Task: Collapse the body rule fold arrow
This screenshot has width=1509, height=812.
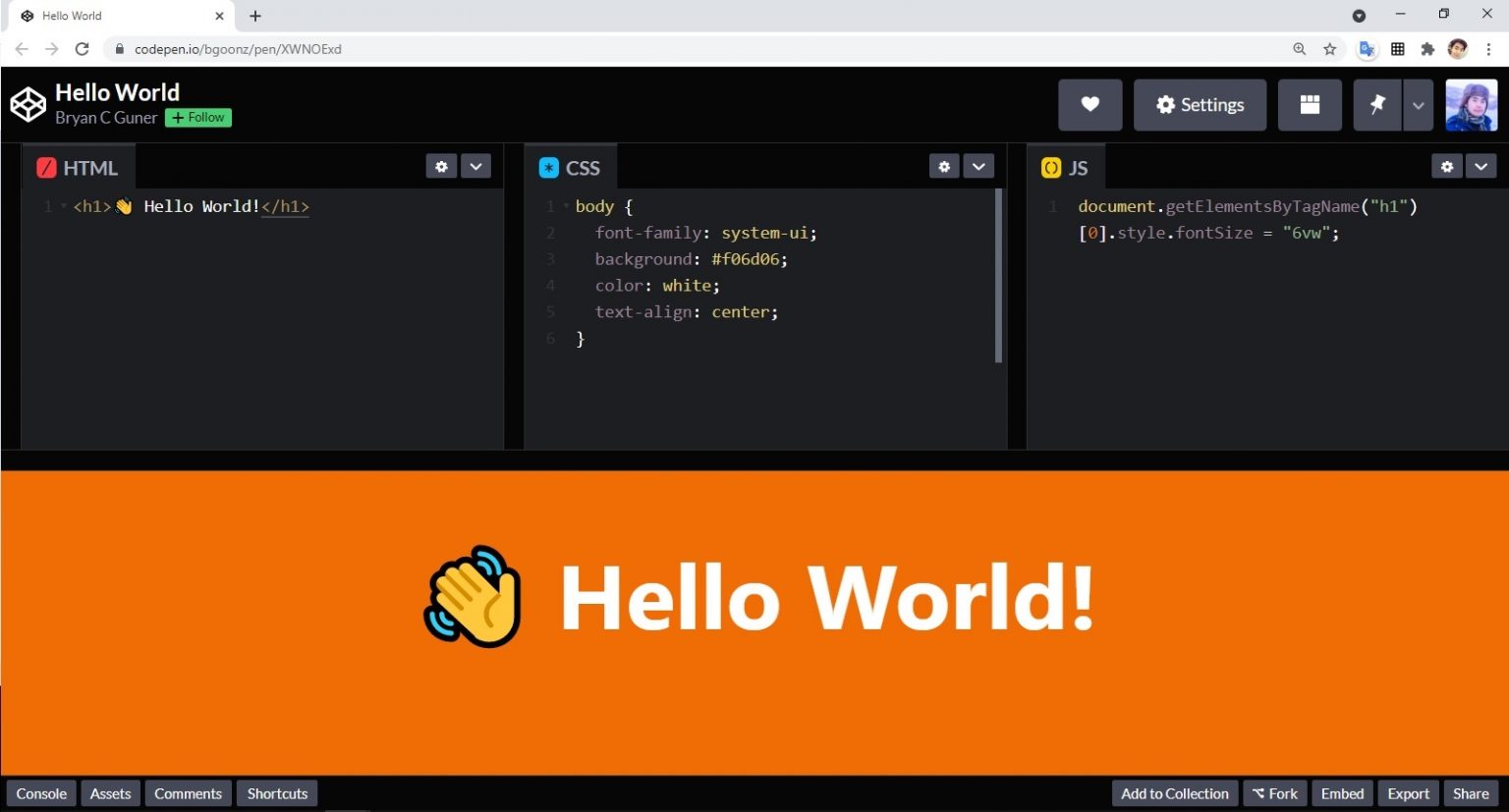Action: pos(566,206)
